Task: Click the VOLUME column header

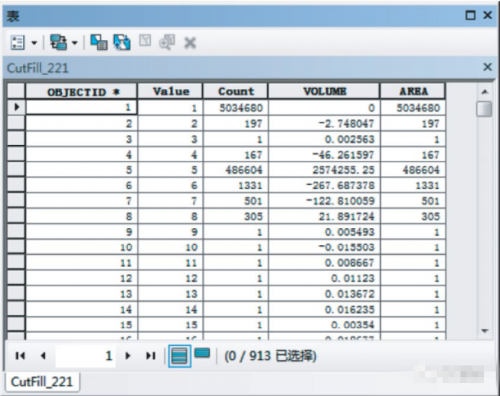Action: point(324,91)
